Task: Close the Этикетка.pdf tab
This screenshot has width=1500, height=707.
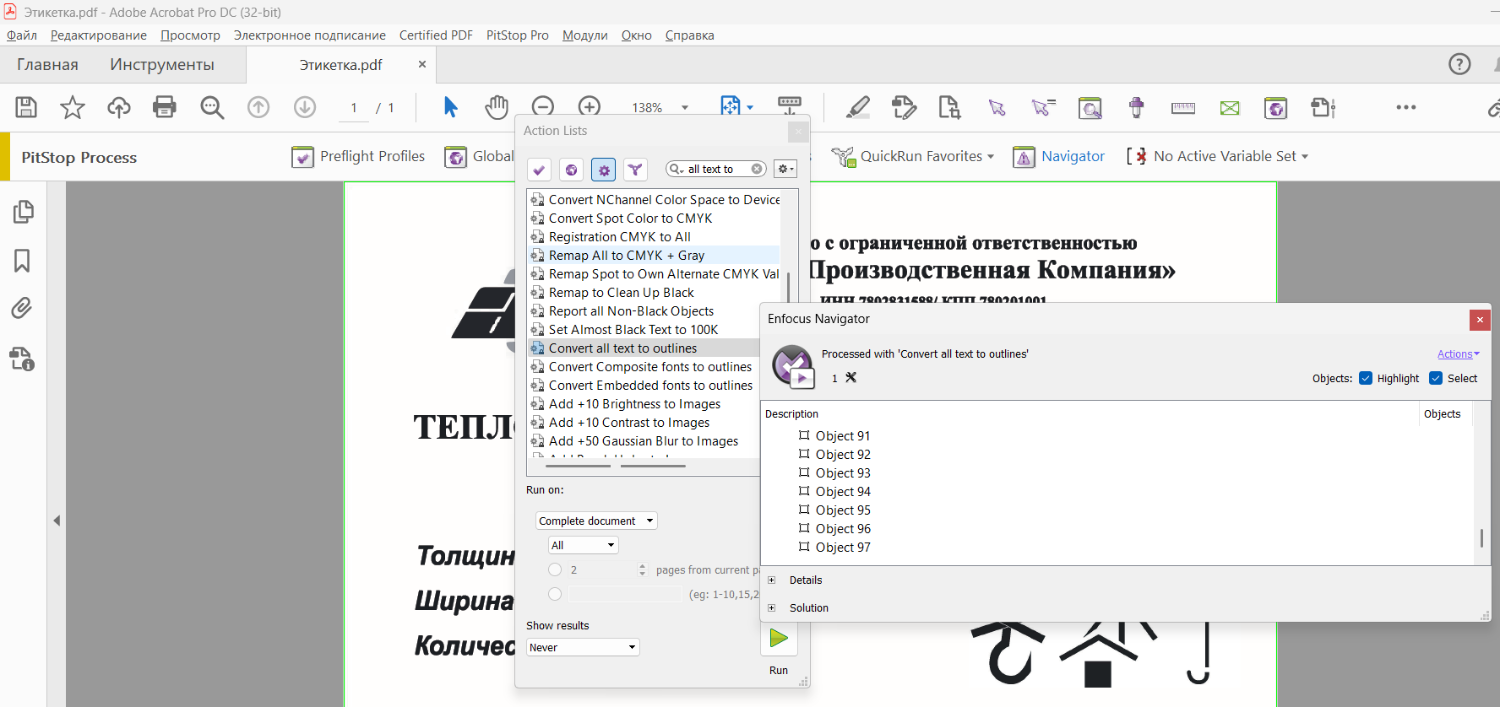Action: pyautogui.click(x=422, y=64)
